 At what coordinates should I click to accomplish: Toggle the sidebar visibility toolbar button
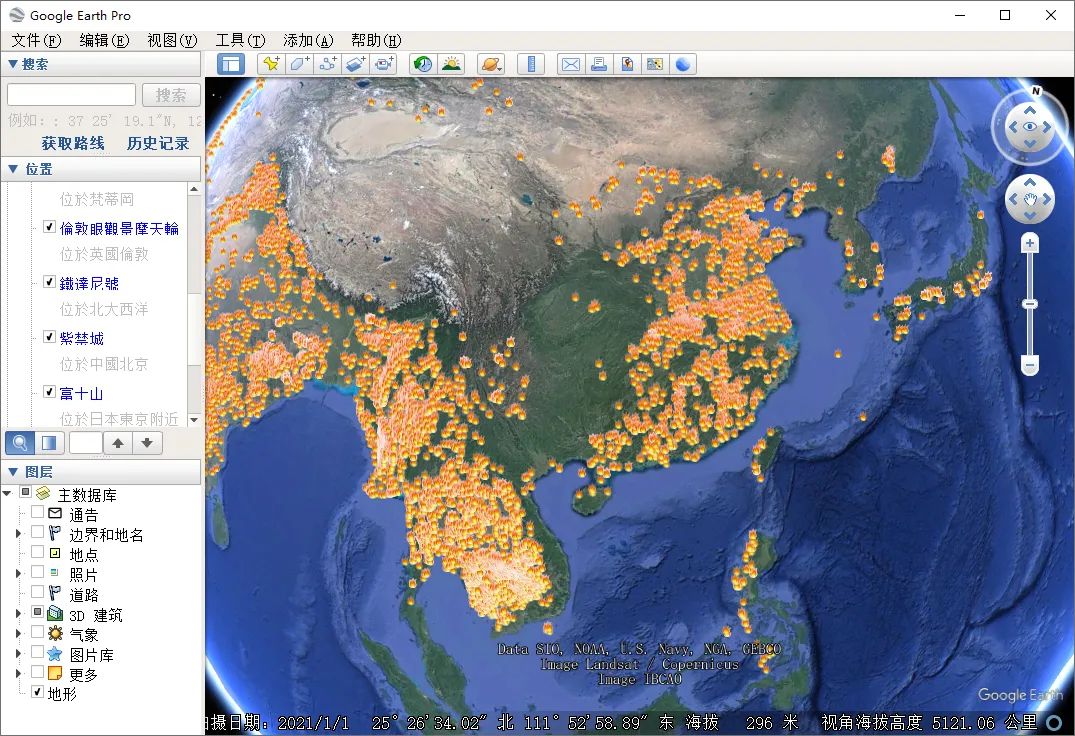tap(231, 64)
